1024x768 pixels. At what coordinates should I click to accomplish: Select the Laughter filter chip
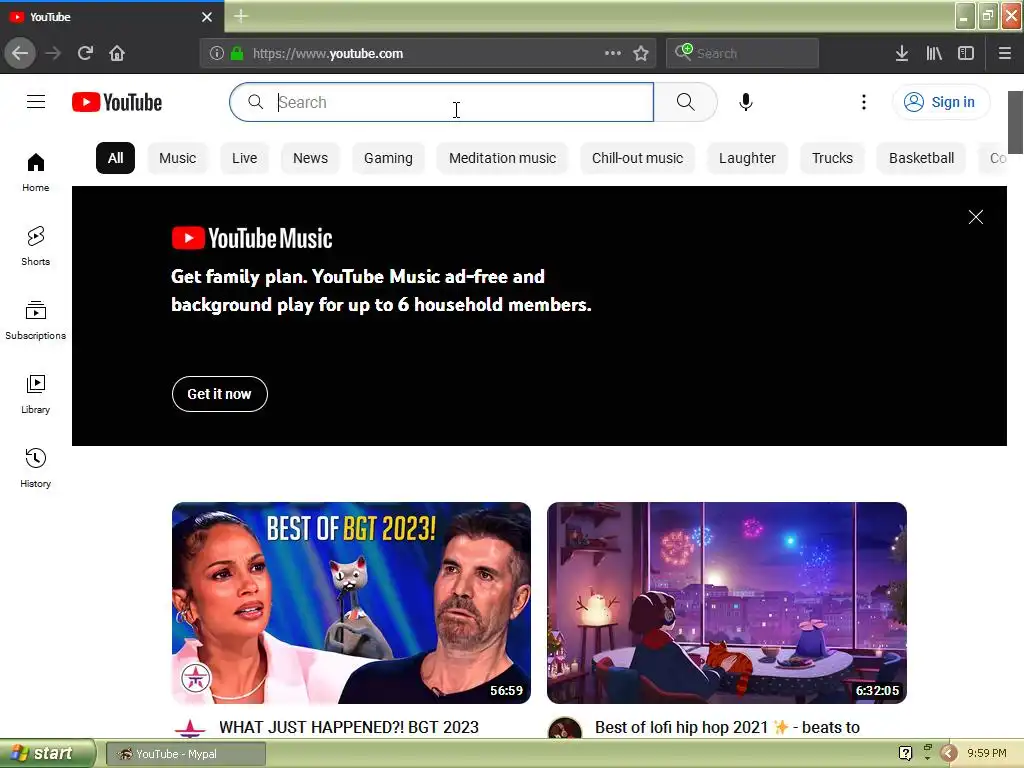[x=748, y=158]
